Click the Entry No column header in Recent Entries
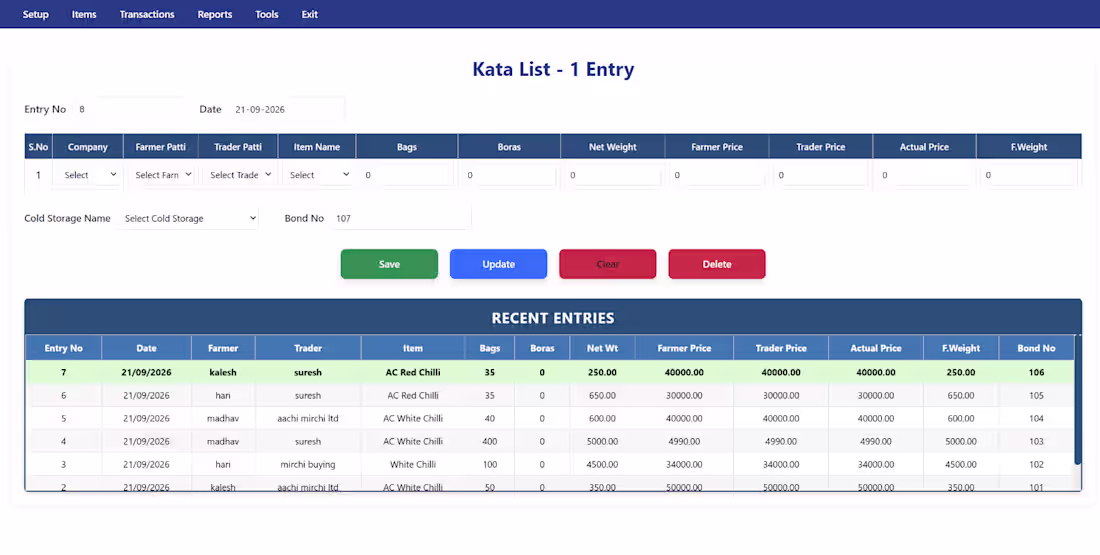The width and height of the screenshot is (1100, 555). [64, 348]
